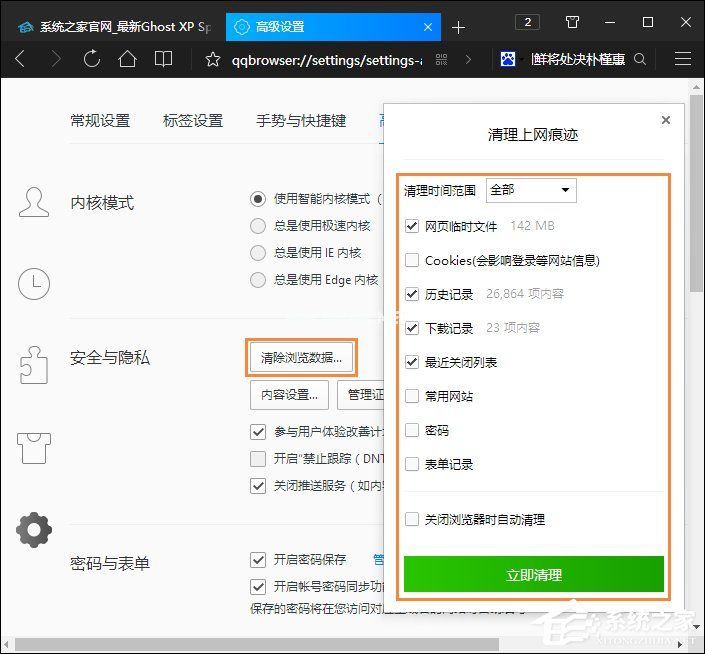Open the settings gear sidebar icon
This screenshot has width=705, height=654.
34,530
